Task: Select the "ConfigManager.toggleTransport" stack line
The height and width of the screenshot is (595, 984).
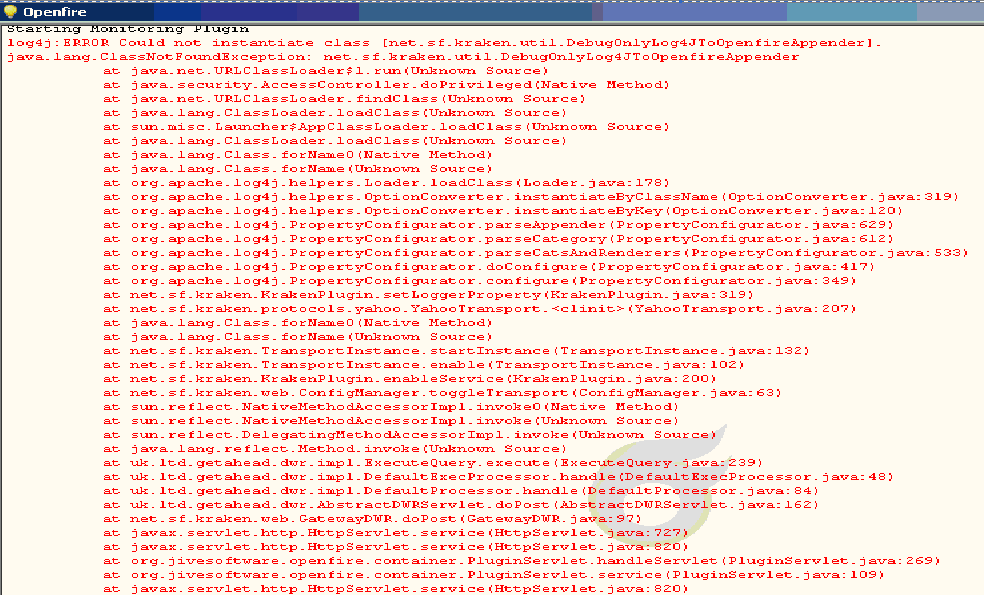Action: coord(442,393)
